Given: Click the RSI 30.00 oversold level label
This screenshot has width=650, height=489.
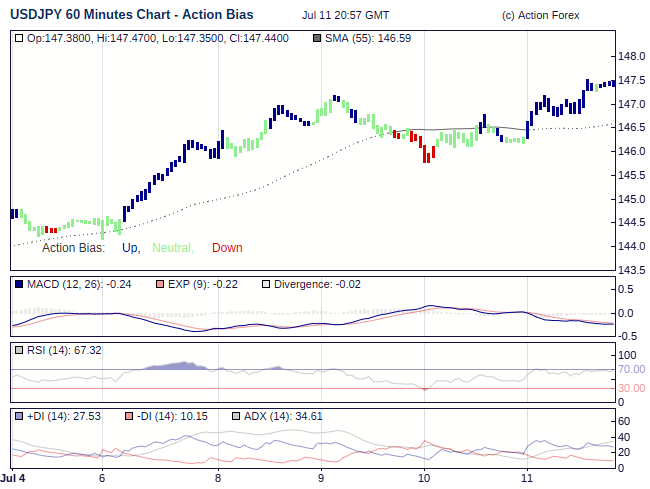Looking at the screenshot, I should pos(632,388).
